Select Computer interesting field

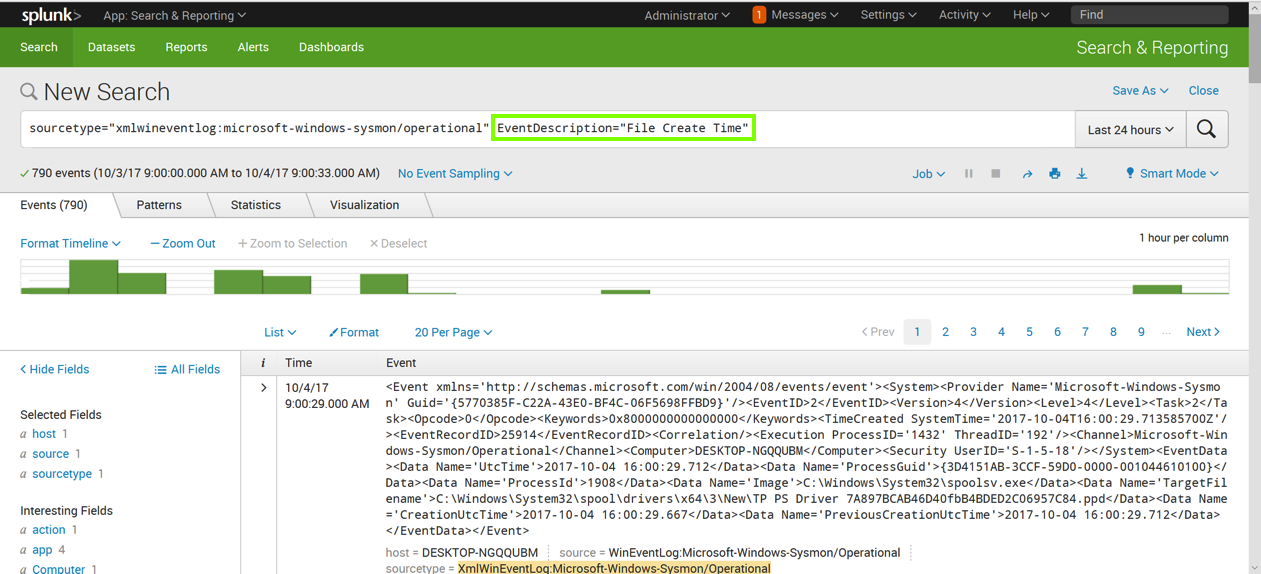(58, 568)
